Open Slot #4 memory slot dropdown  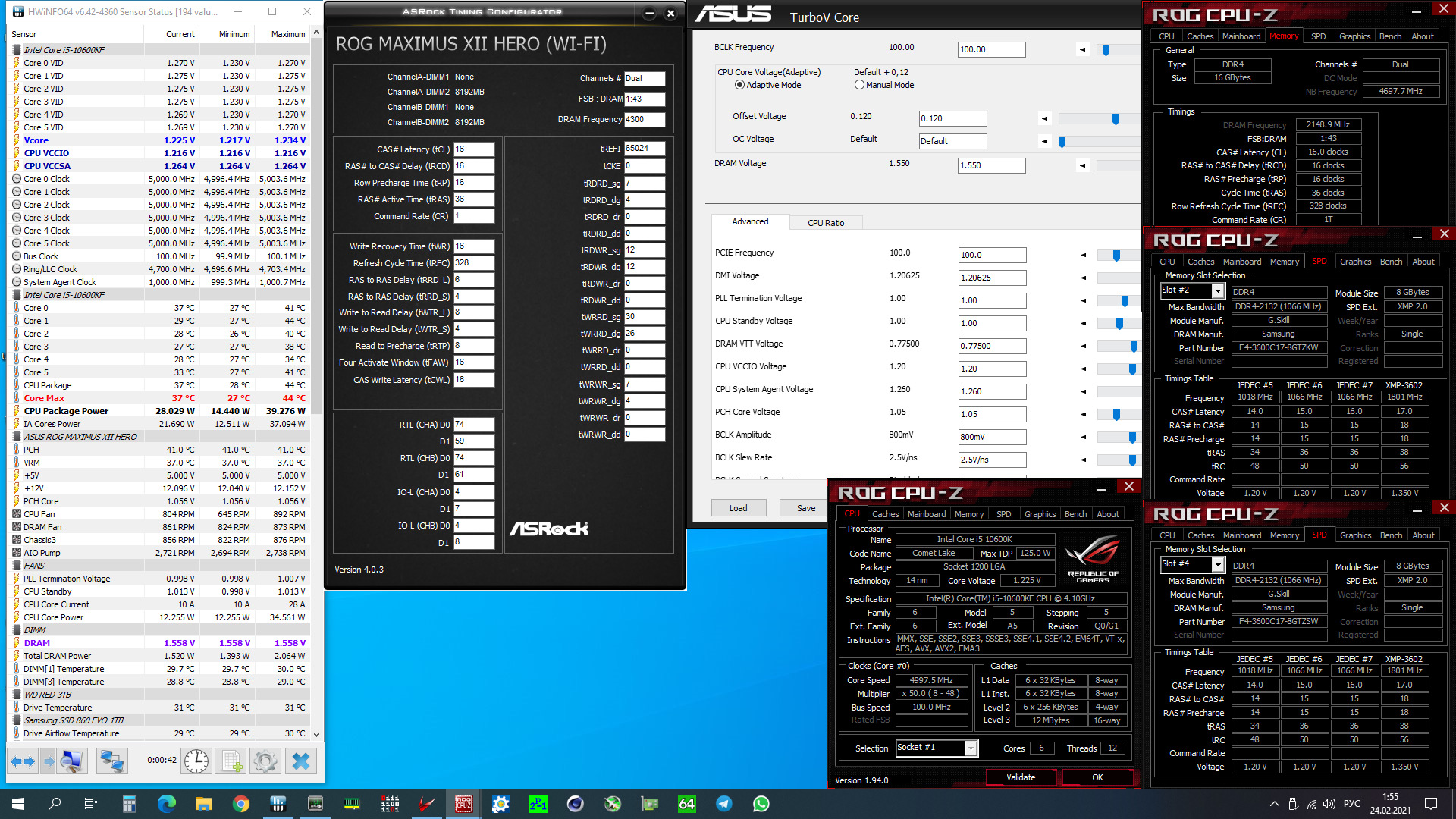[x=1218, y=565]
